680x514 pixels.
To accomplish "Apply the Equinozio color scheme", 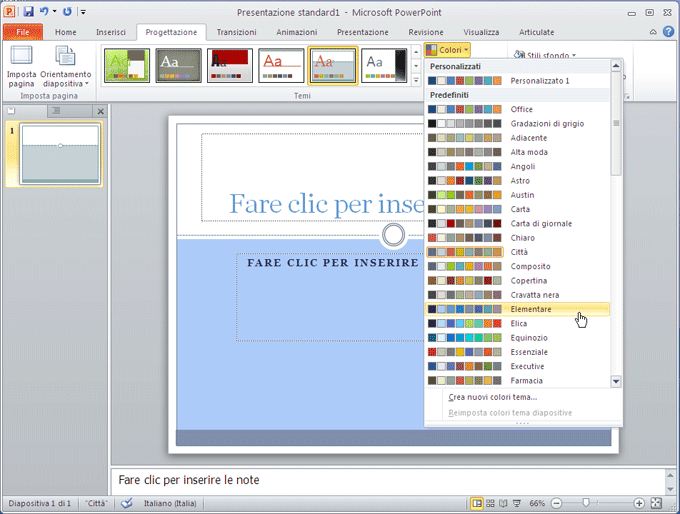I will [x=517, y=338].
